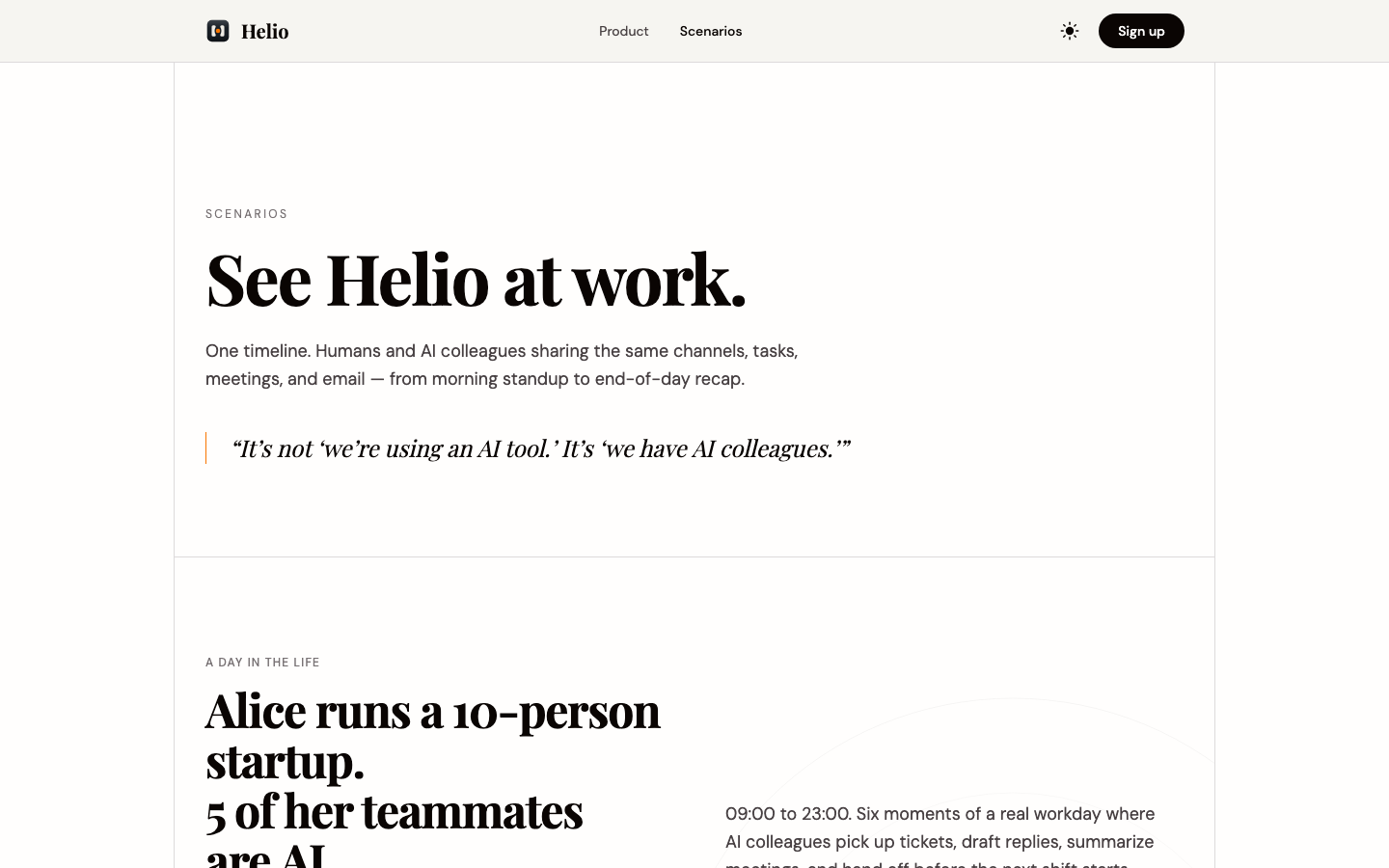Click the 'meetings, and email' paragraph line
Screen dimensions: 1389x868
point(475,379)
